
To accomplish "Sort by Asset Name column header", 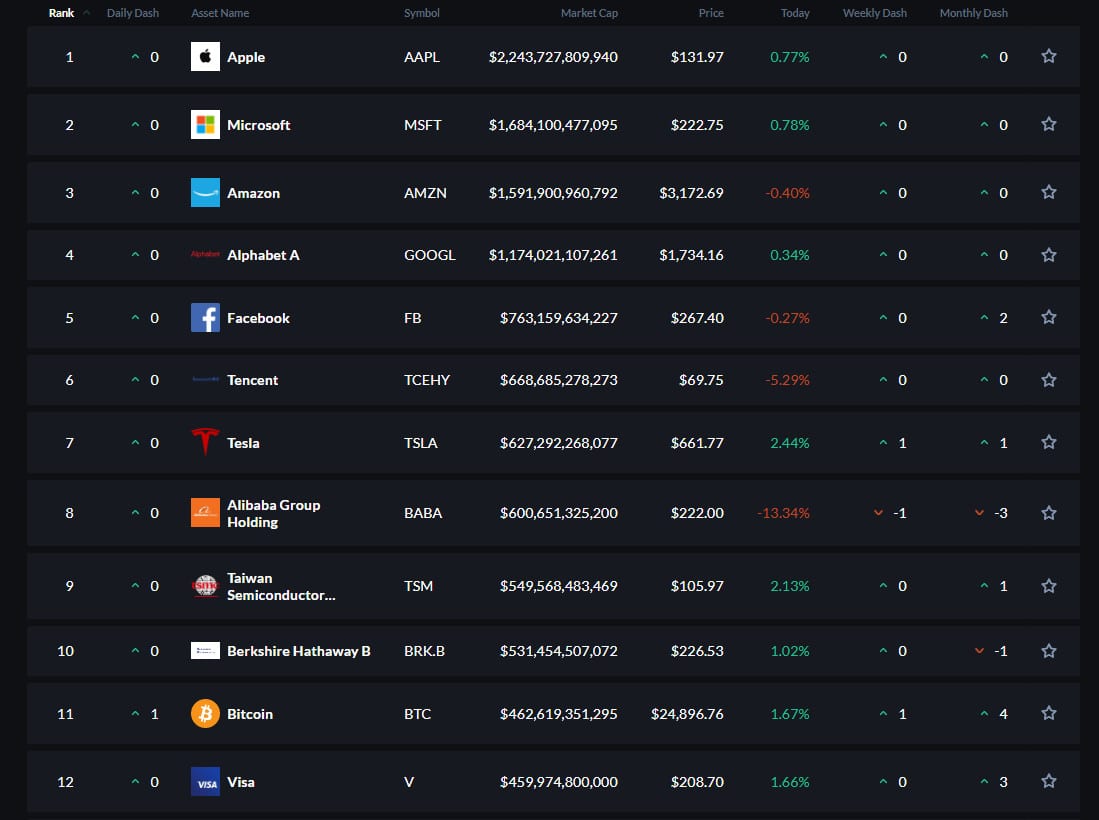I will 220,13.
